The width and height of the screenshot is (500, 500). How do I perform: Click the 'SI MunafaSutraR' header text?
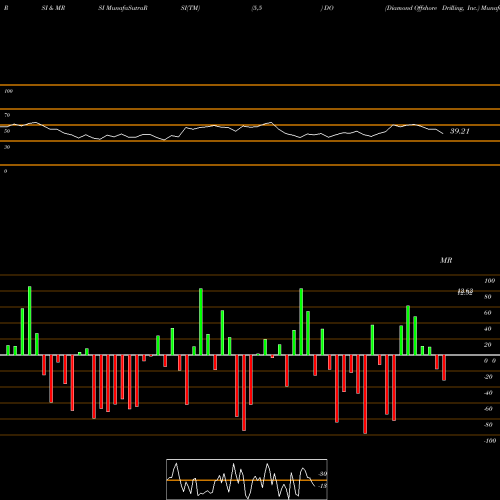[123, 8]
